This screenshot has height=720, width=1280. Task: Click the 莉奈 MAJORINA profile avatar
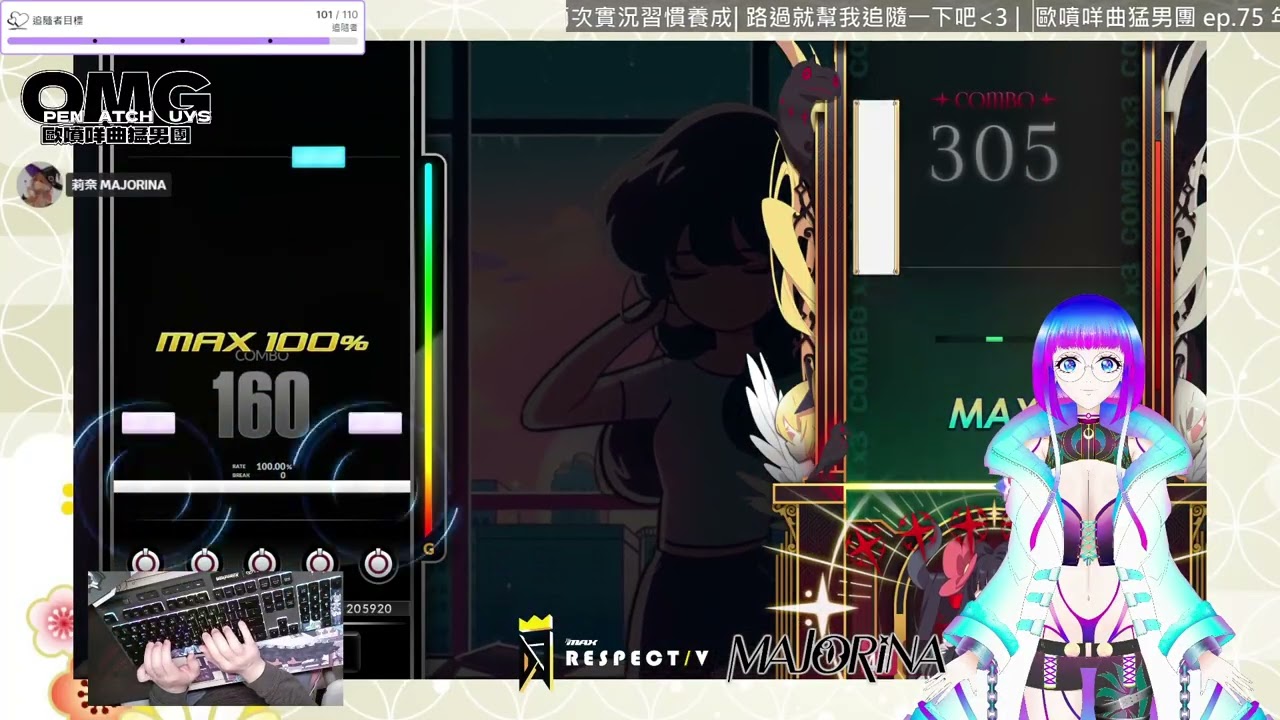[40, 185]
